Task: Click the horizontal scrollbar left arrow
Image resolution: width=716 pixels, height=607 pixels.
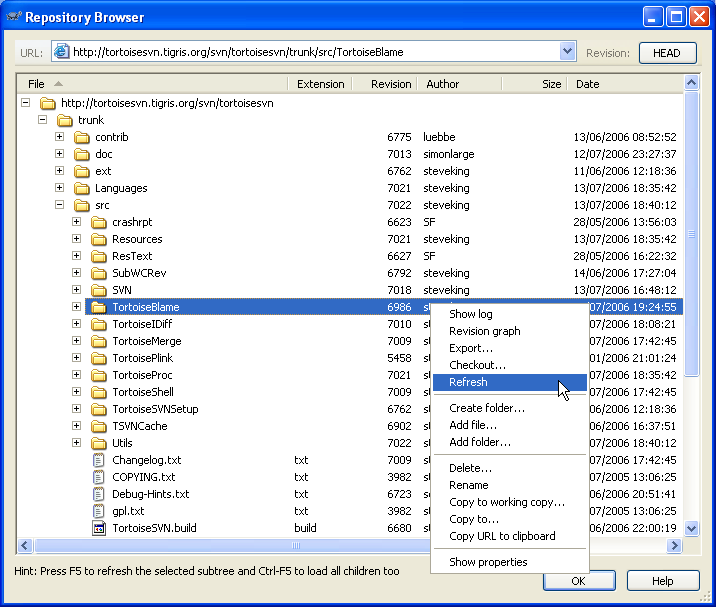Action: point(25,545)
